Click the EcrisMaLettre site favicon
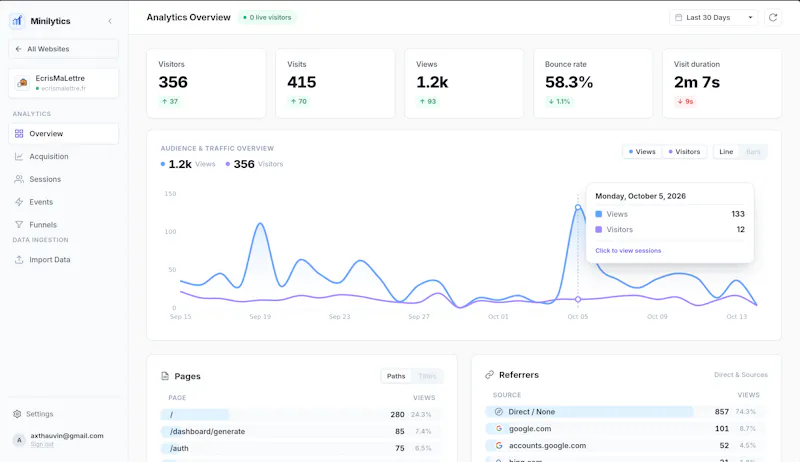This screenshot has height=462, width=800. pos(22,83)
